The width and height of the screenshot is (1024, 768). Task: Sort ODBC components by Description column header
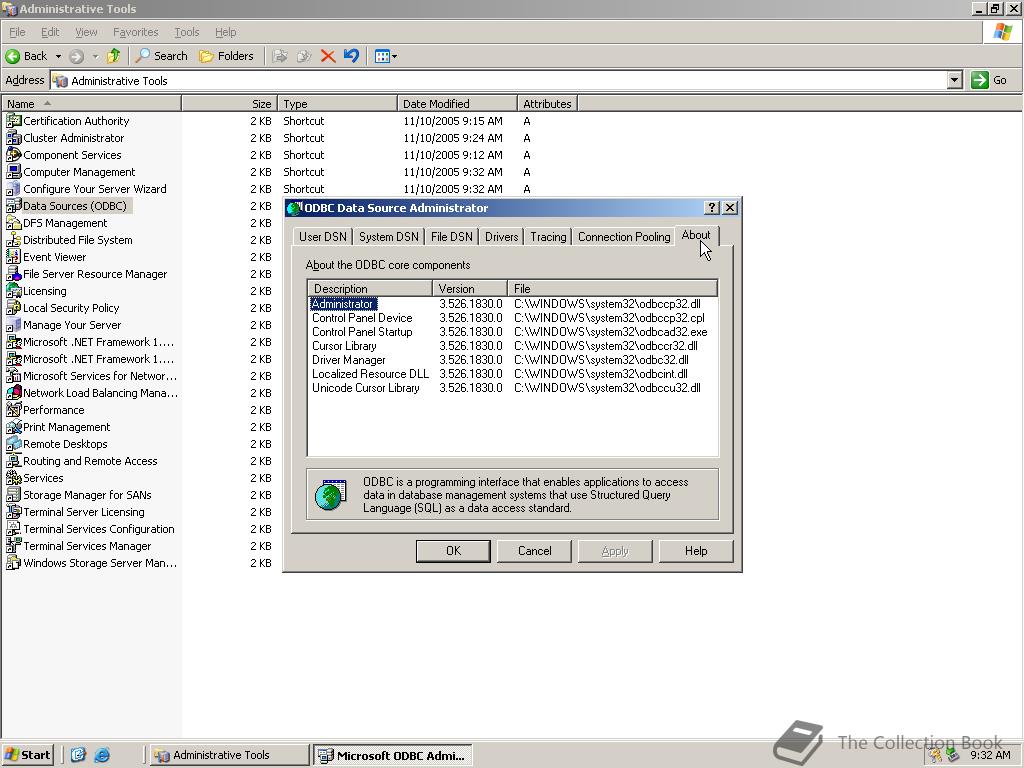coord(370,288)
